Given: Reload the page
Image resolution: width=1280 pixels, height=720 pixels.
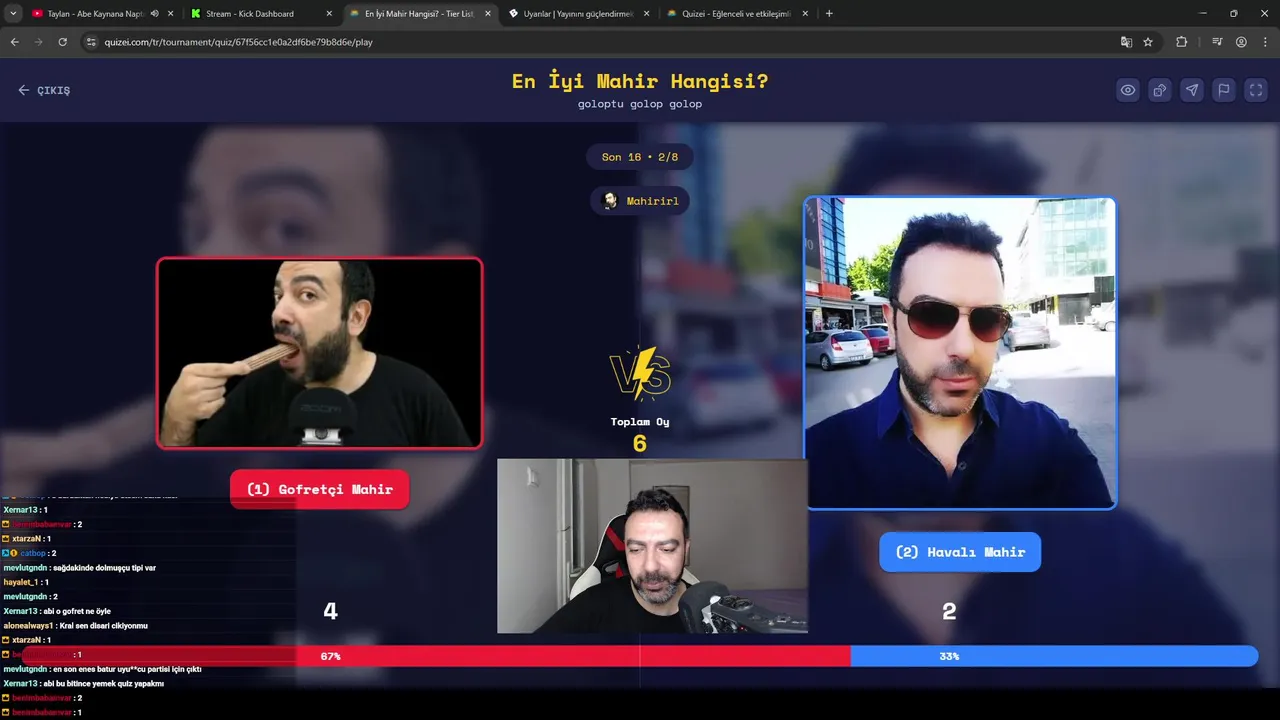Looking at the screenshot, I should click(x=63, y=42).
